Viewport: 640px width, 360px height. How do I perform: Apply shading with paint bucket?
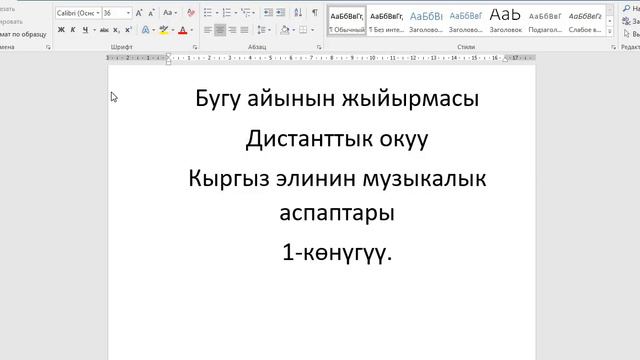[x=285, y=30]
